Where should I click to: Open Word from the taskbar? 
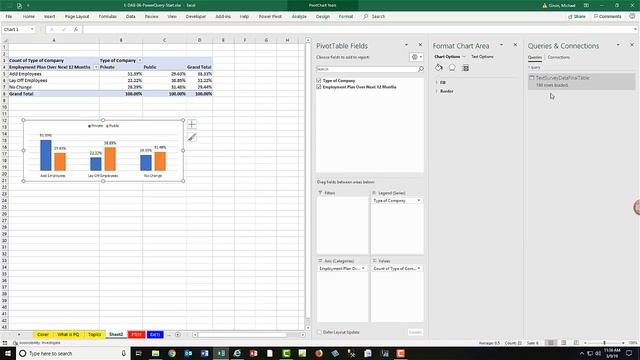pyautogui.click(x=204, y=353)
